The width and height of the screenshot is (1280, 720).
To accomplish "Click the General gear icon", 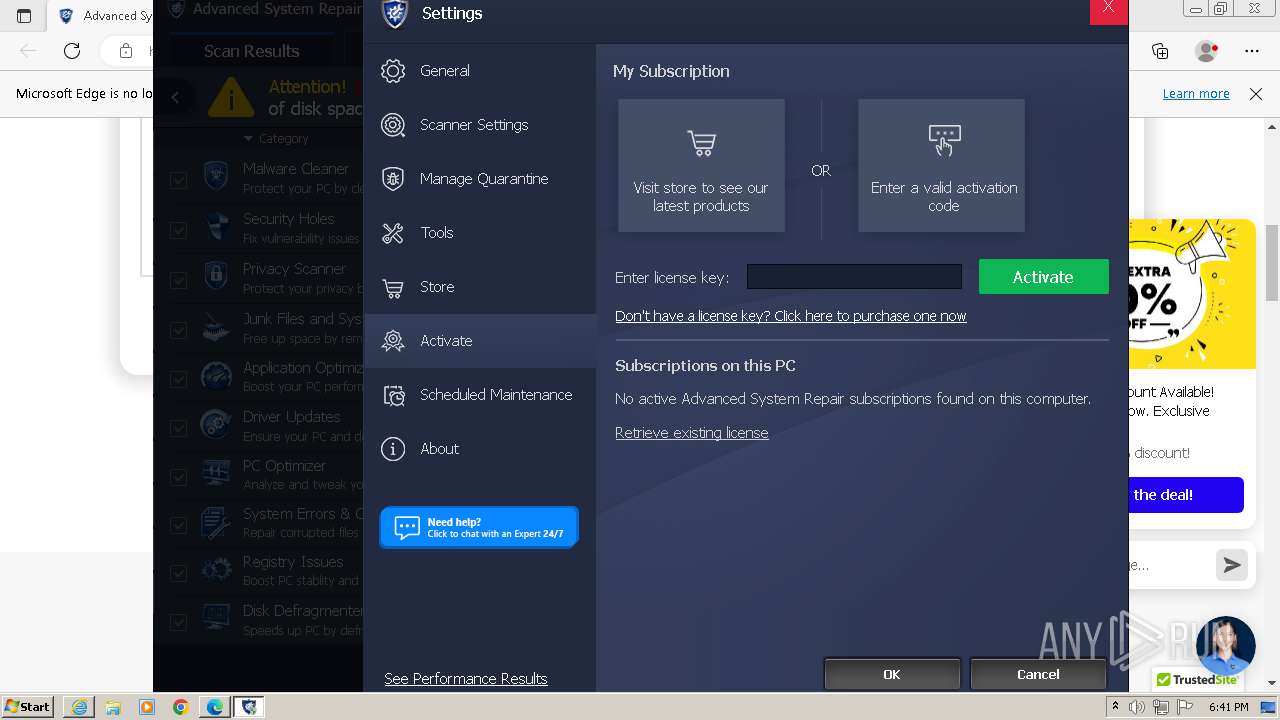I will click(393, 71).
